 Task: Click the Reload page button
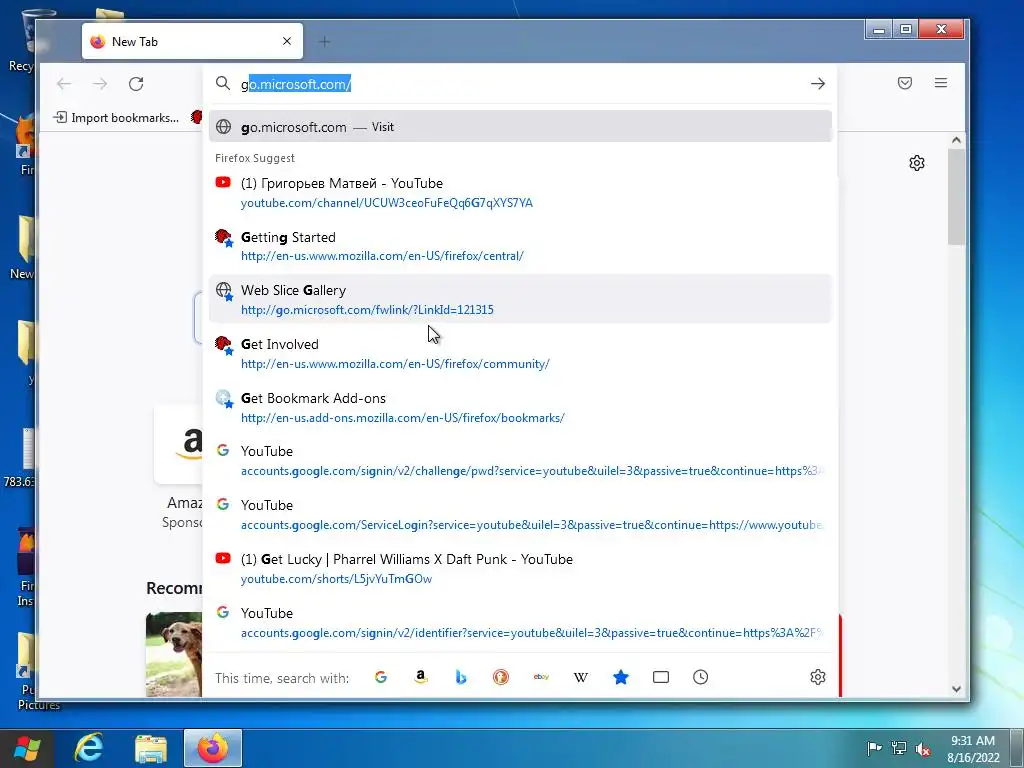click(136, 84)
